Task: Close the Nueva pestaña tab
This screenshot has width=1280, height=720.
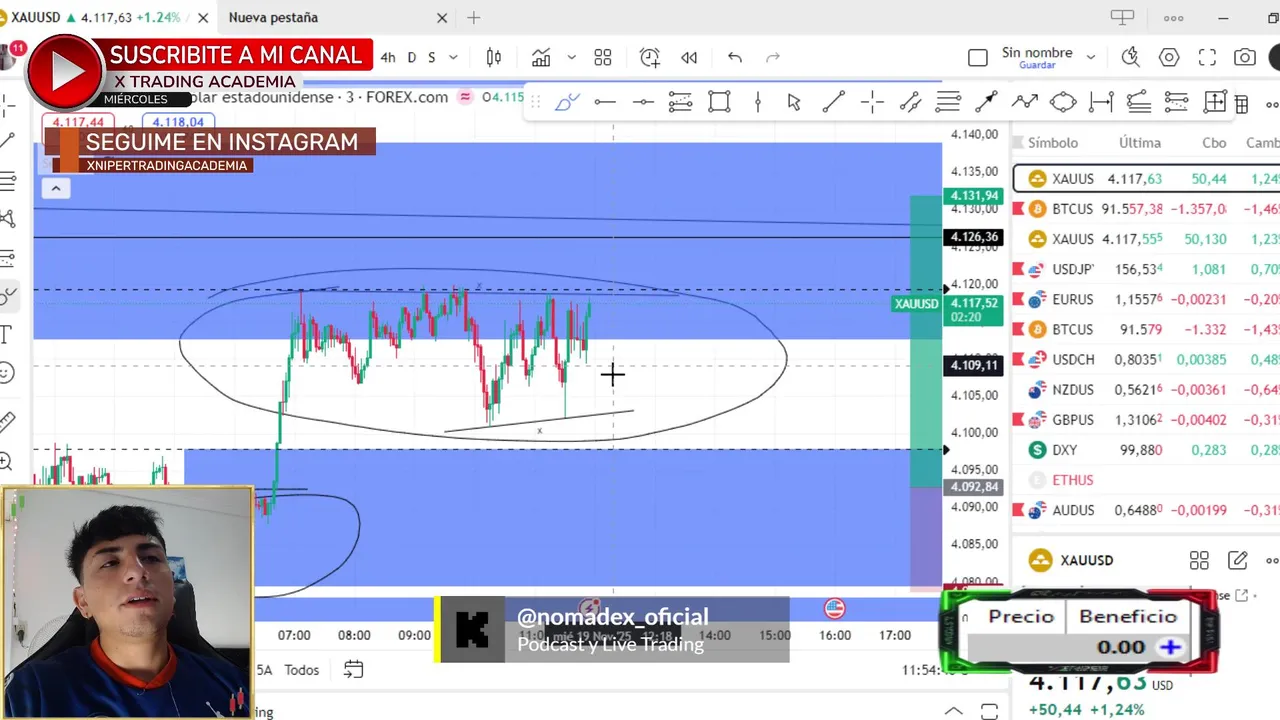Action: 442,17
